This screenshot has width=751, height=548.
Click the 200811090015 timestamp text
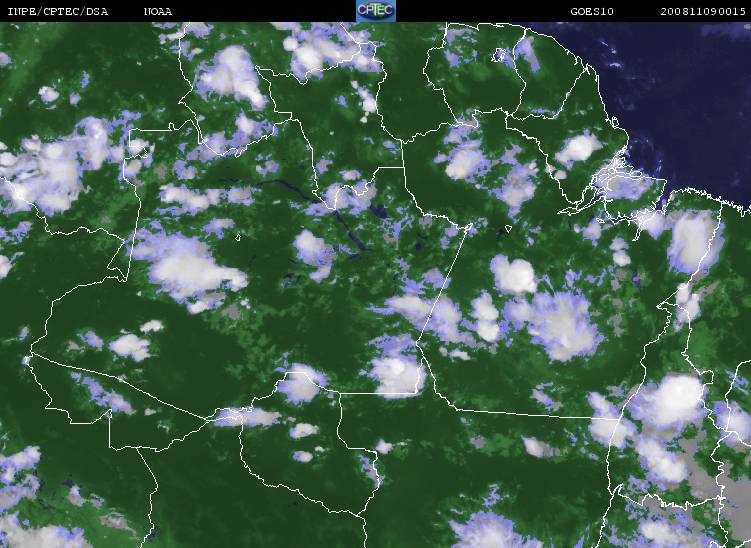click(x=703, y=11)
